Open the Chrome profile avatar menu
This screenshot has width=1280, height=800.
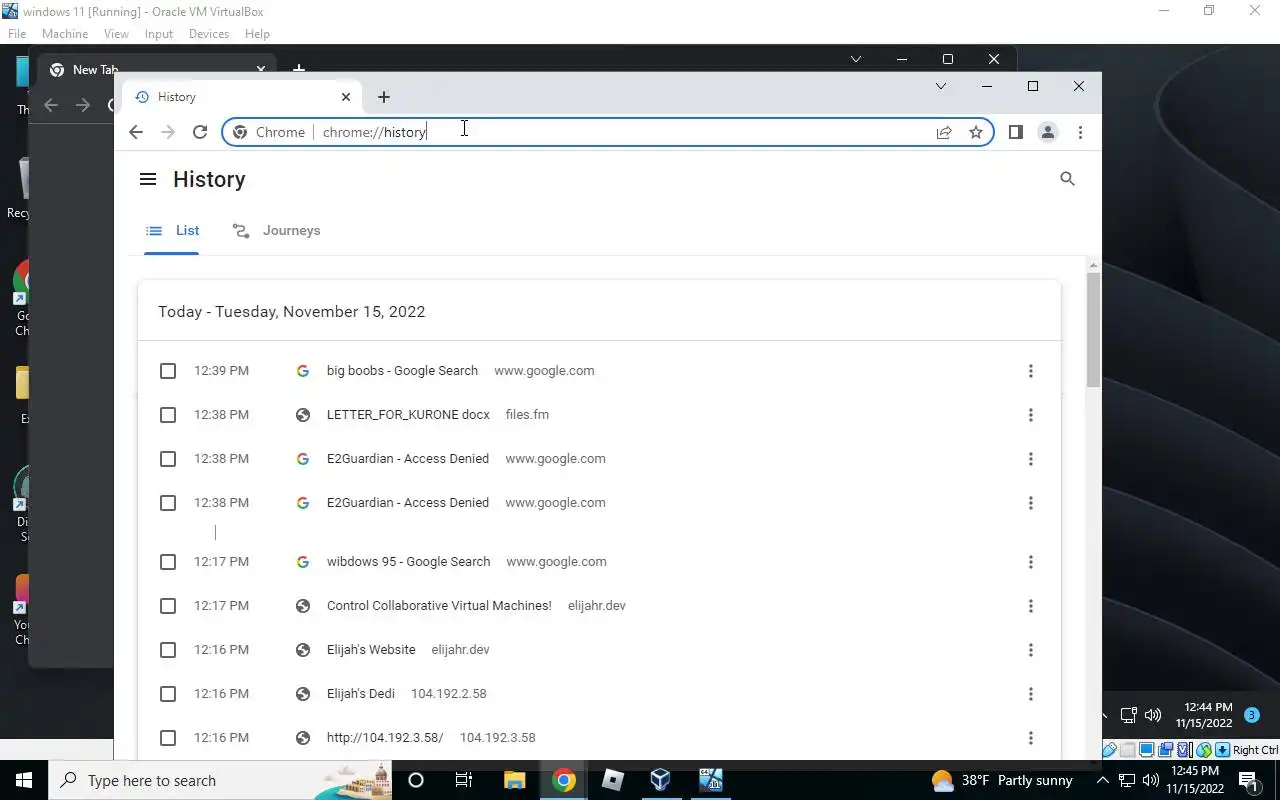[x=1048, y=132]
